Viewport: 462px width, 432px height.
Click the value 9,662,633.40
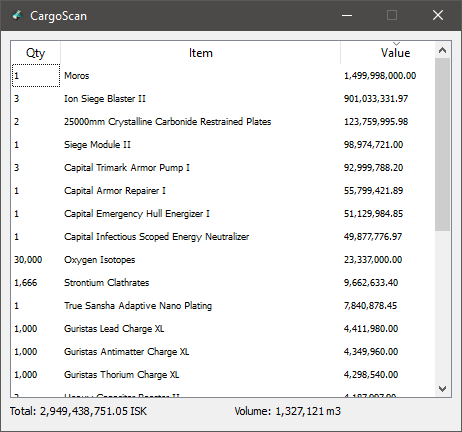(371, 283)
